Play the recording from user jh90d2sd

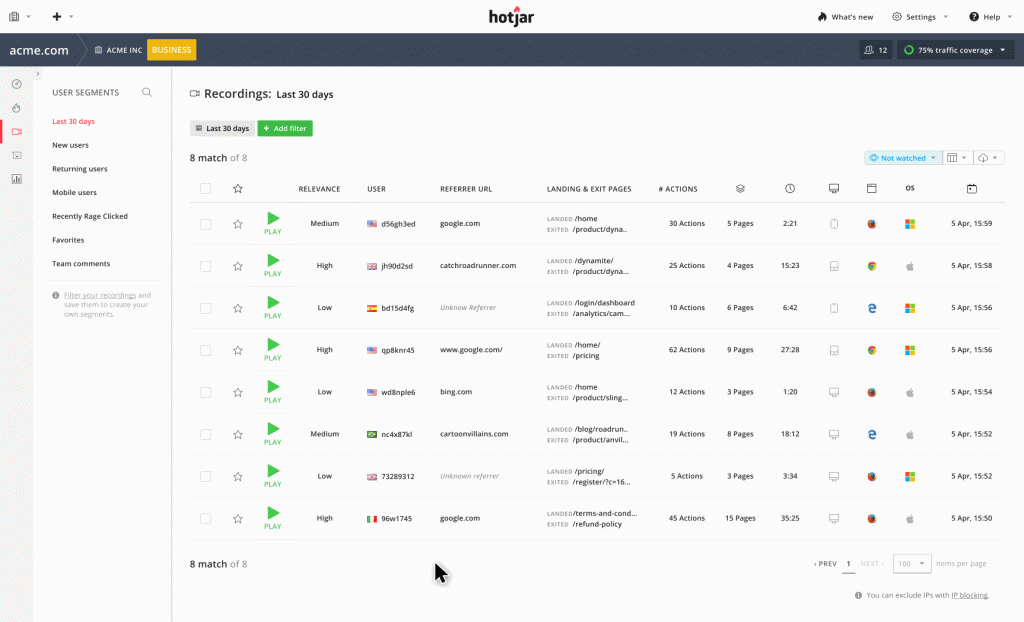[273, 265]
